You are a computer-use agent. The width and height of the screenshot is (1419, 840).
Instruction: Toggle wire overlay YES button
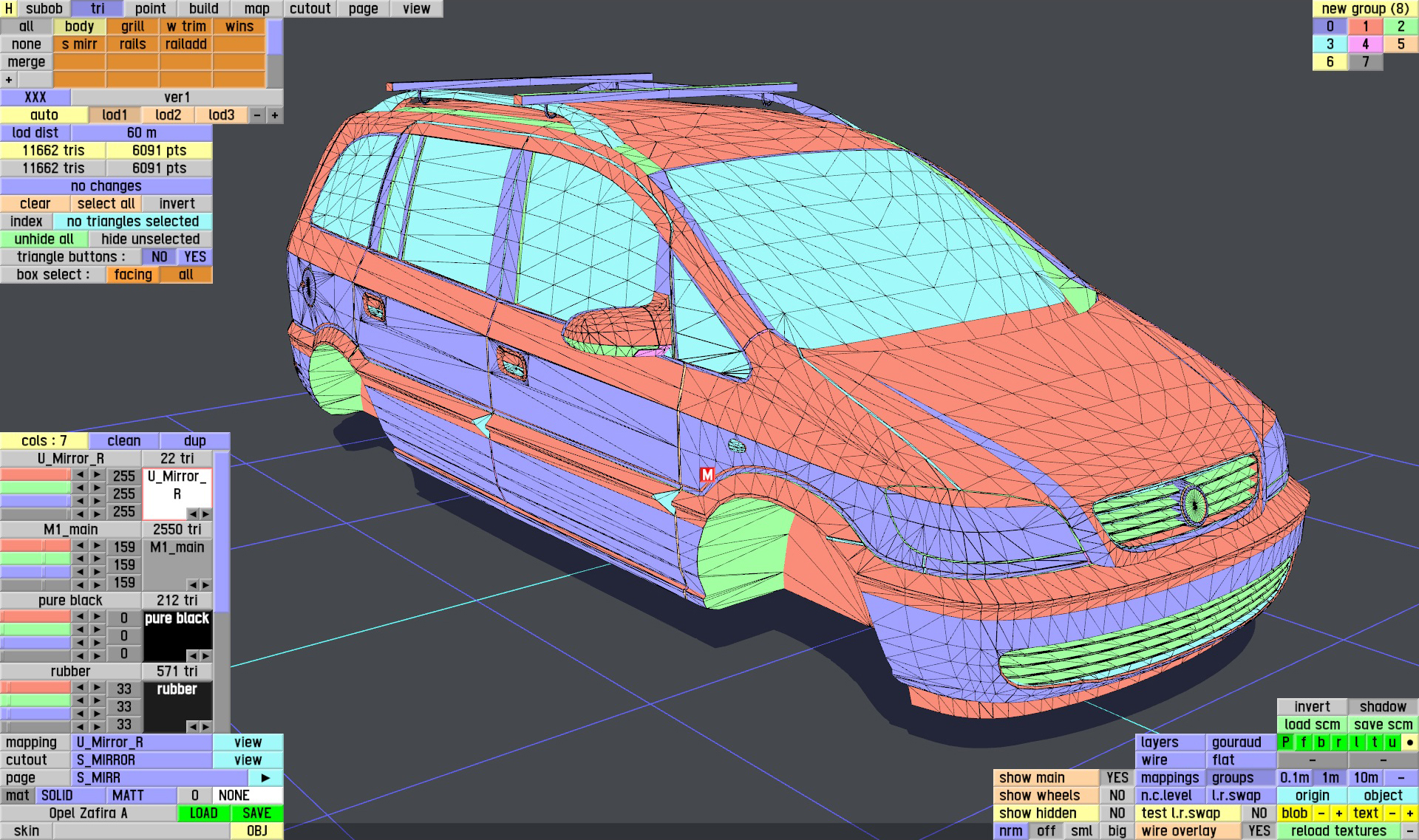pos(1259,831)
